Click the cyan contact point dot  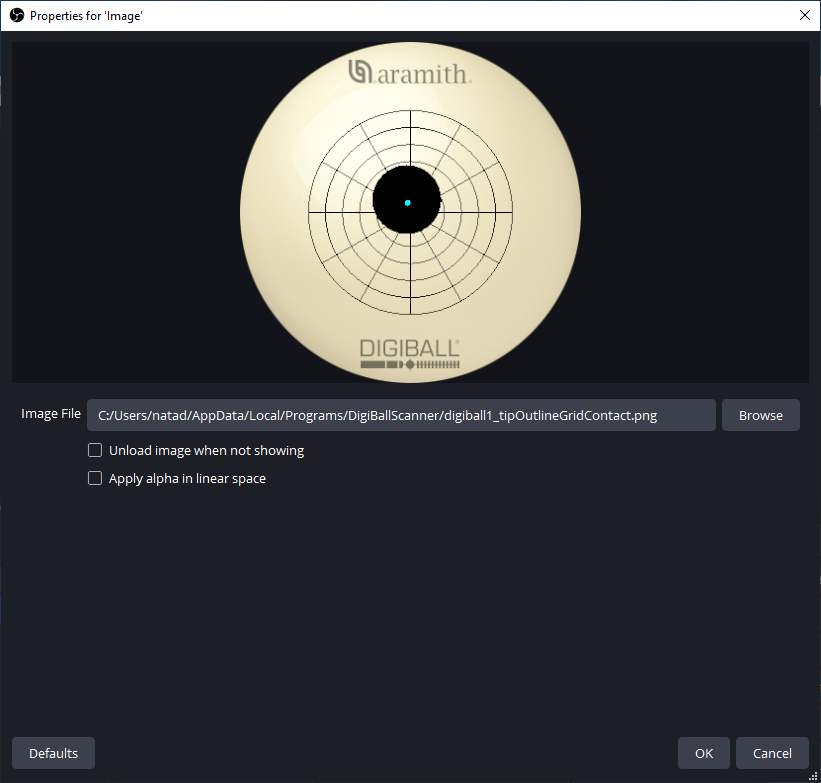point(408,203)
